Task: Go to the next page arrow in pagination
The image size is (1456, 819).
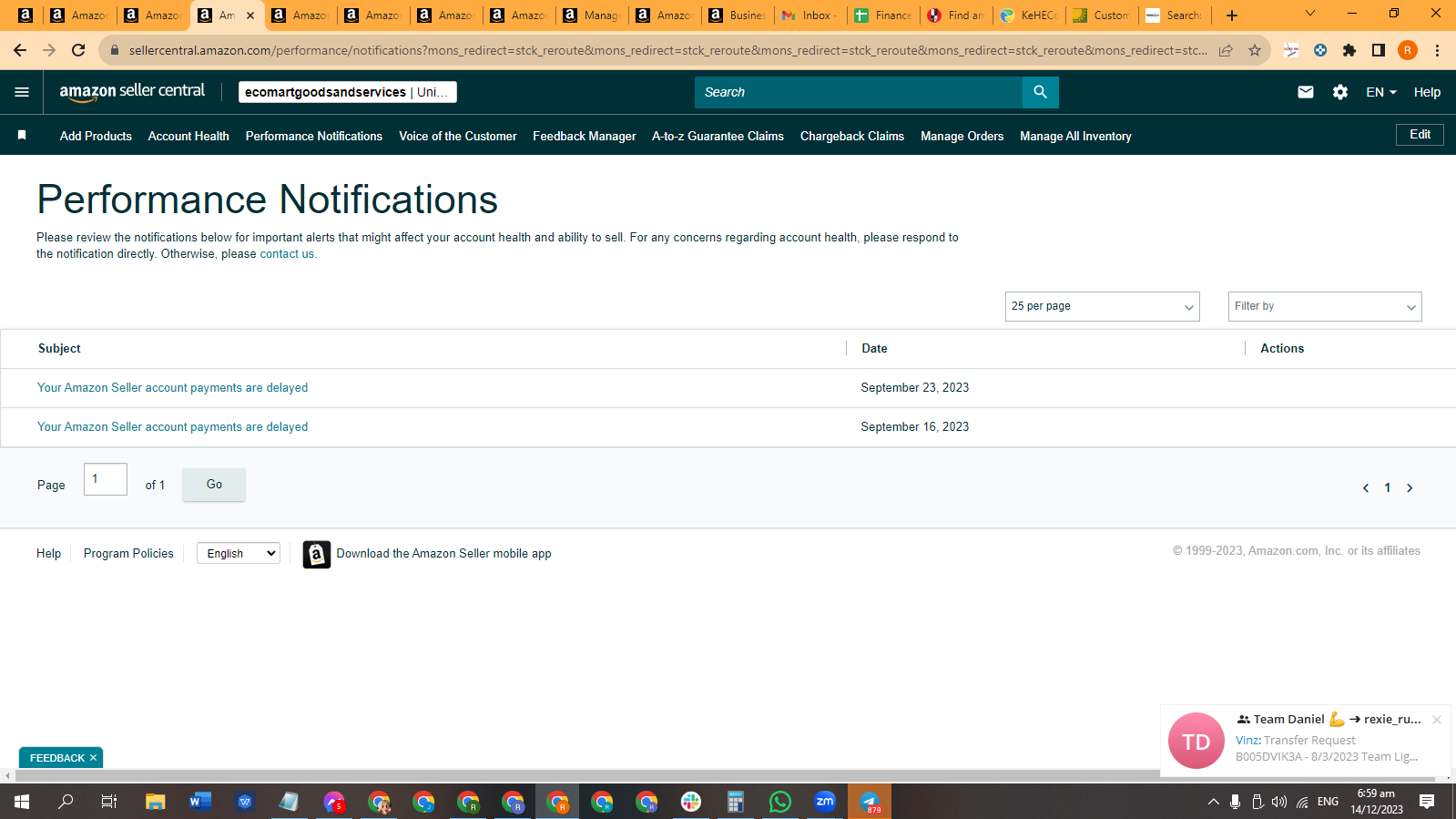Action: click(1410, 488)
